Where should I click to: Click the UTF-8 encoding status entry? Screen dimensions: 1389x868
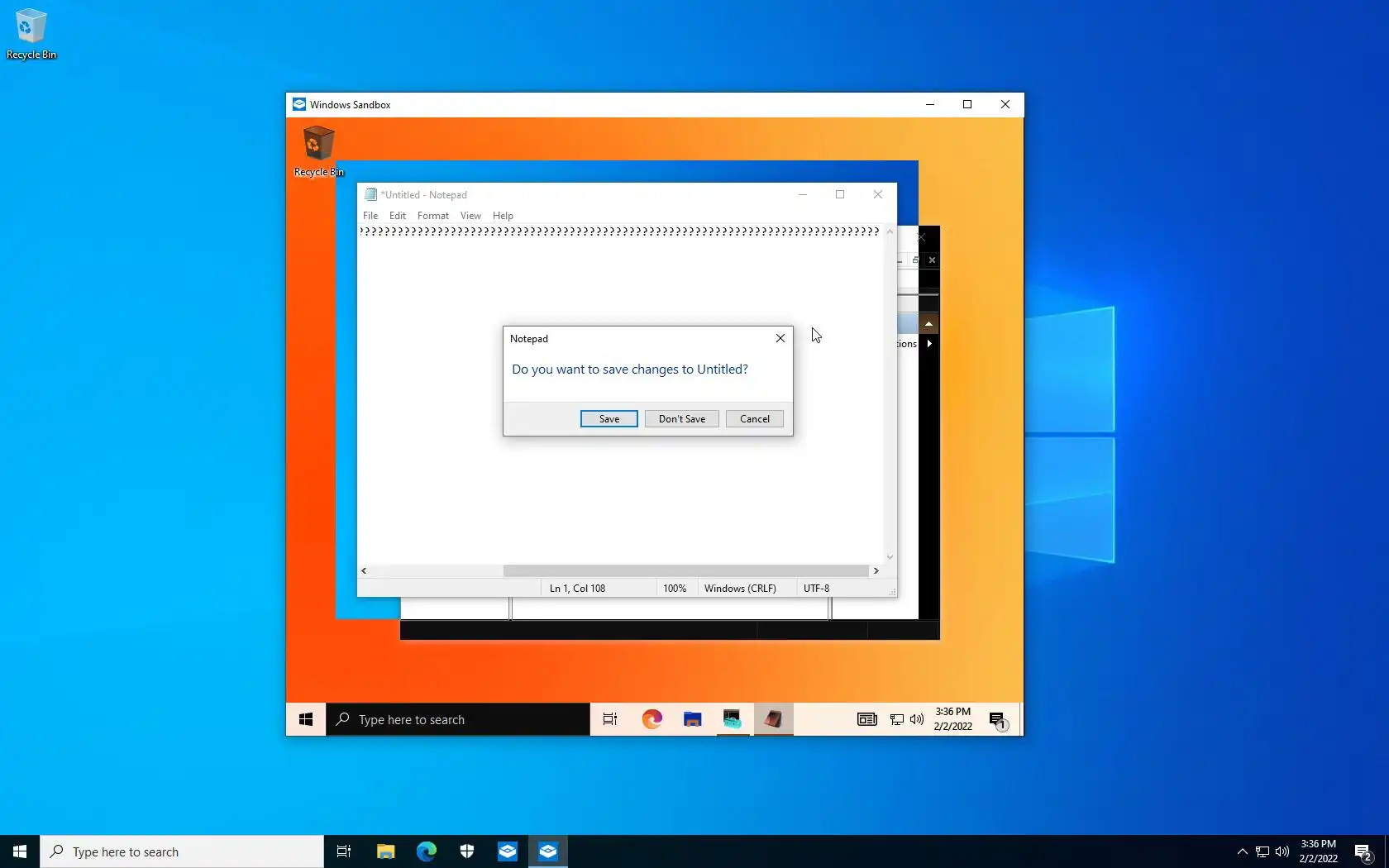(x=816, y=589)
